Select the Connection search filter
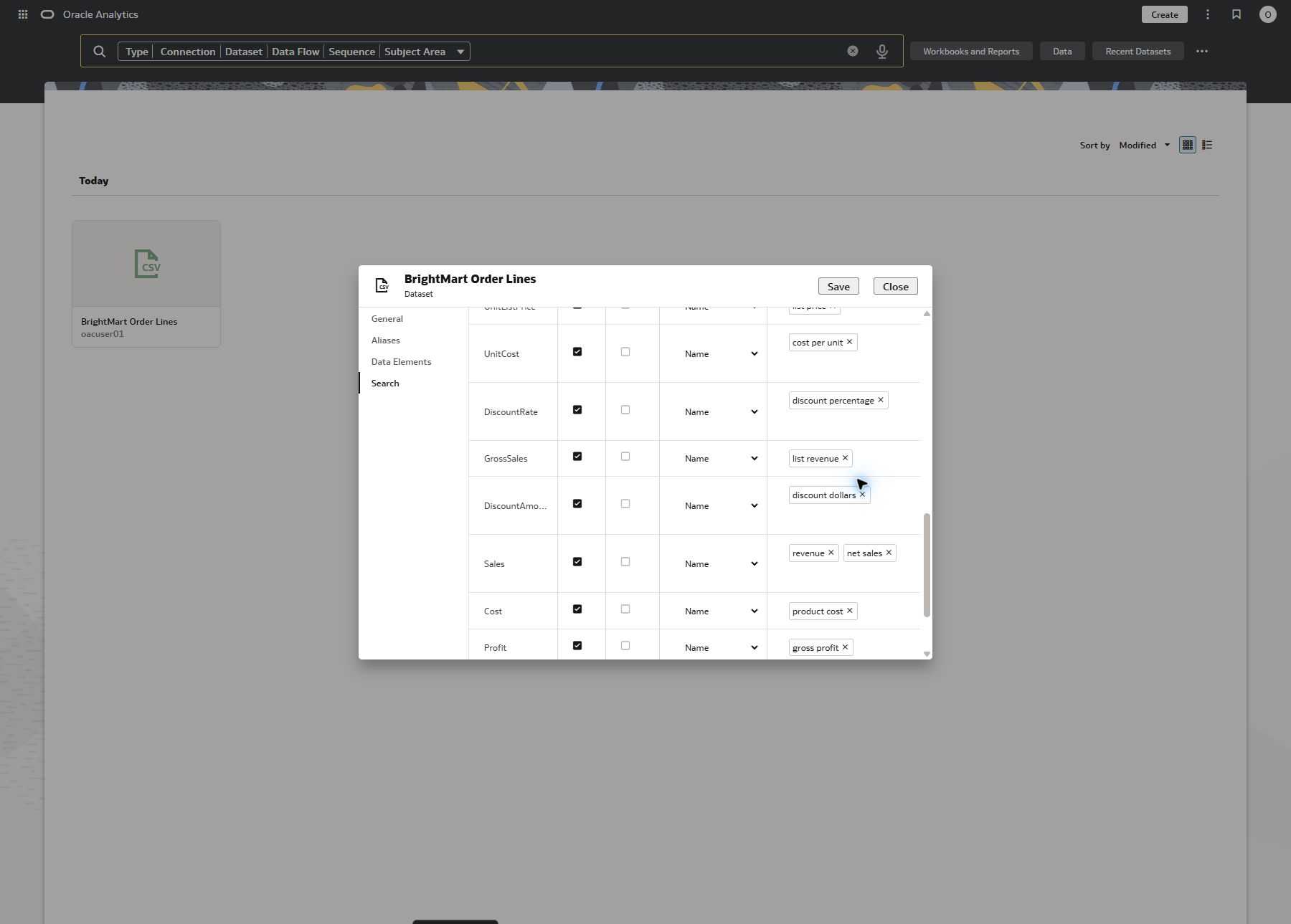Image resolution: width=1291 pixels, height=924 pixels. coord(188,52)
